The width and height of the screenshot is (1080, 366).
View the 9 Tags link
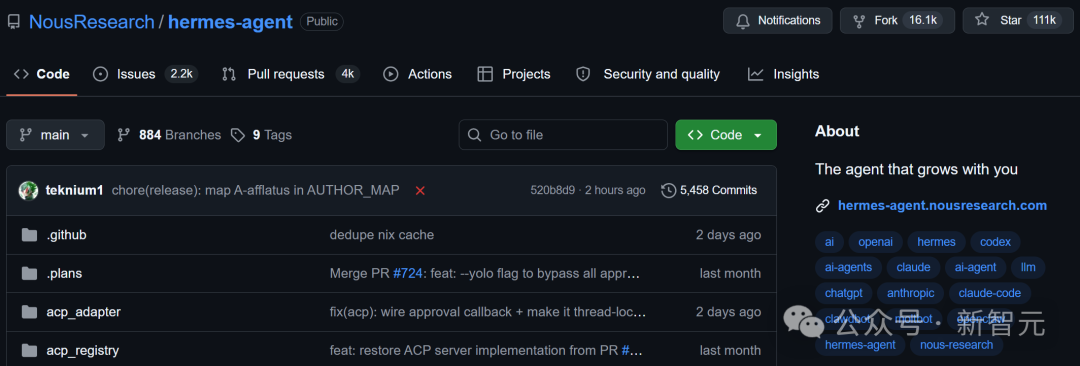[x=262, y=135]
